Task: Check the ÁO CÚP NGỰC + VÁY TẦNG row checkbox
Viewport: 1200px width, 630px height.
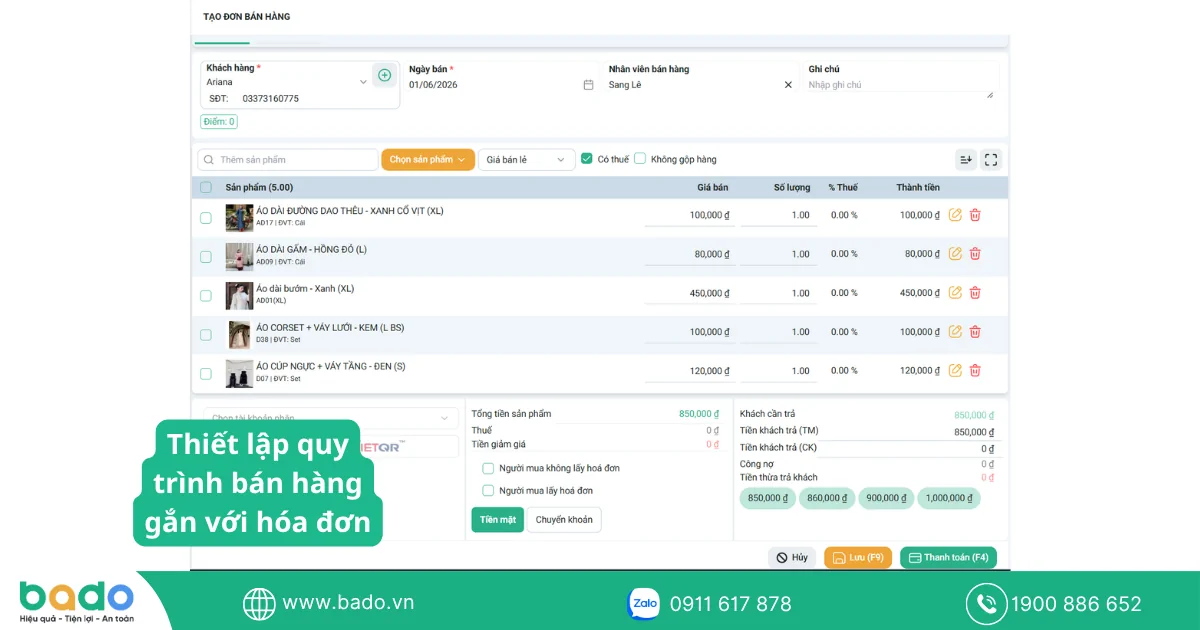Action: coord(206,374)
